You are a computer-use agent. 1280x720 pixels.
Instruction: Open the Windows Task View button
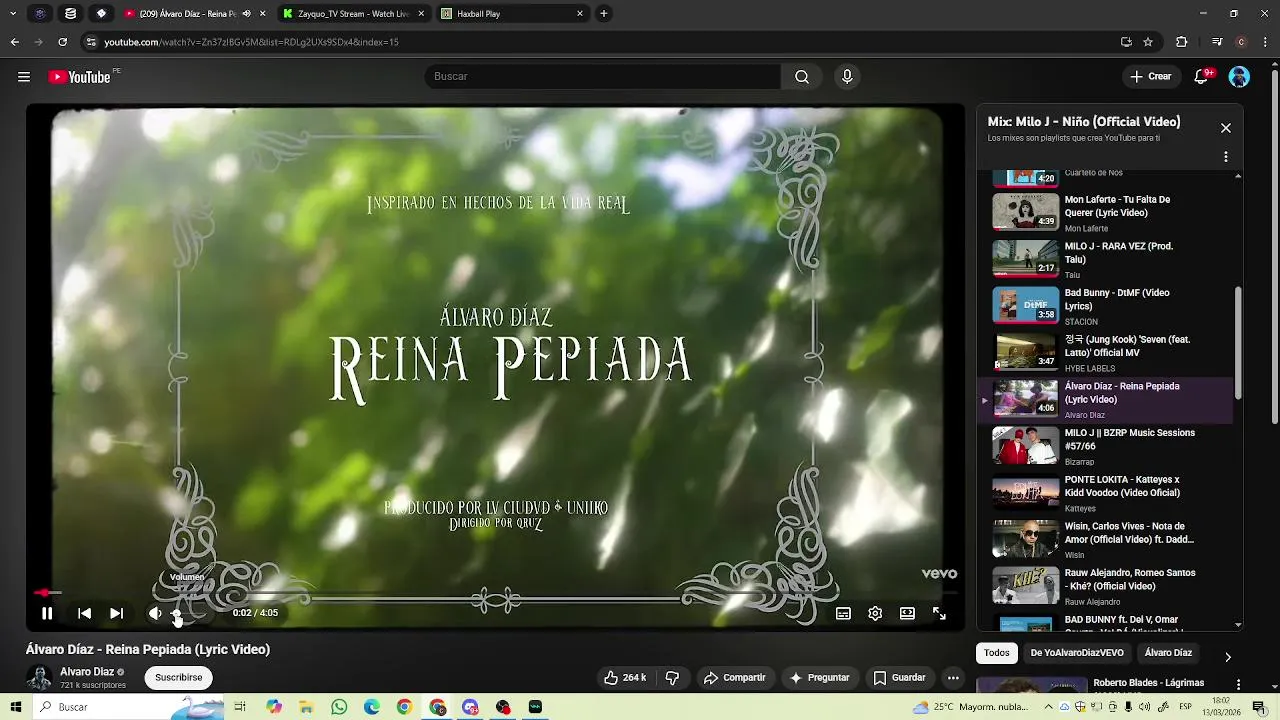point(240,707)
